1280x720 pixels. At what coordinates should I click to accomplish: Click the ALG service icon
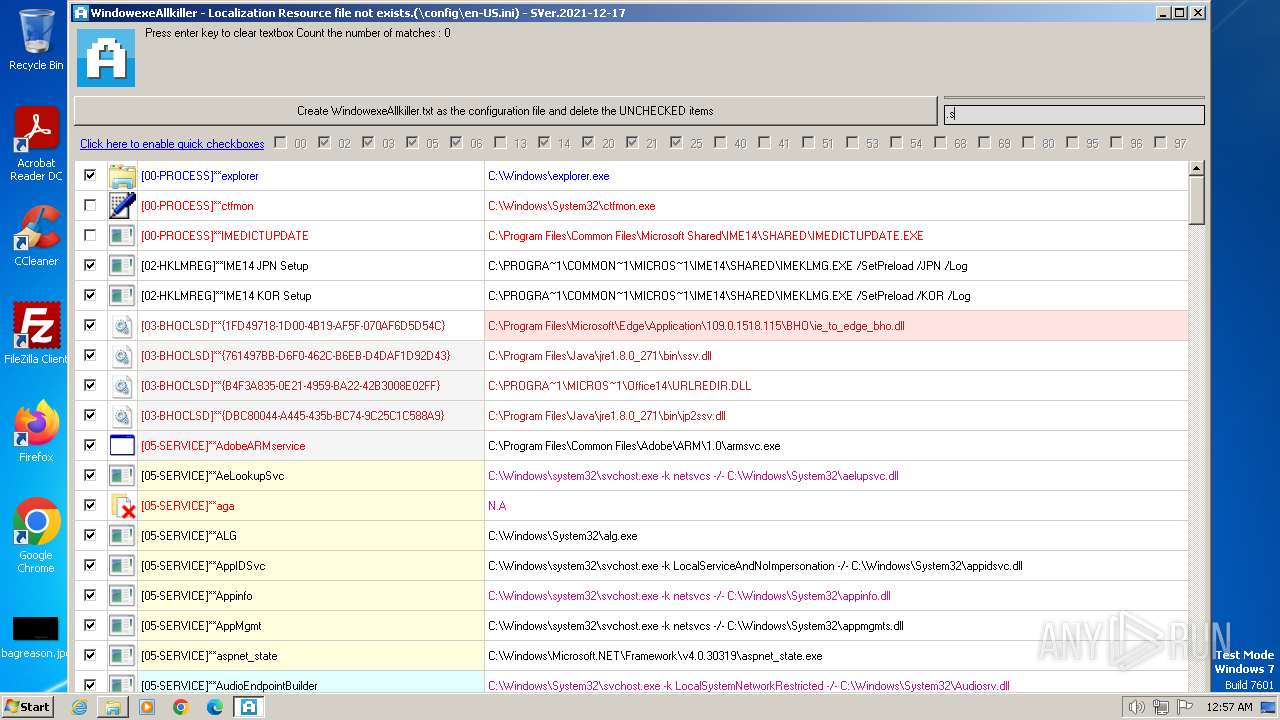[122, 536]
